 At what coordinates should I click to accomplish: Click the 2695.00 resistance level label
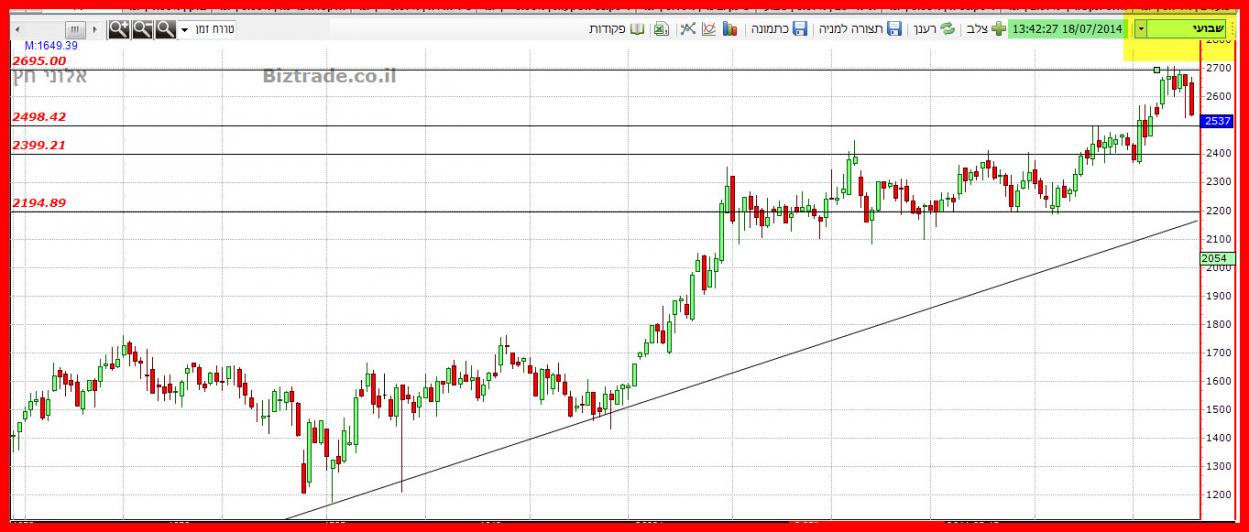click(40, 61)
